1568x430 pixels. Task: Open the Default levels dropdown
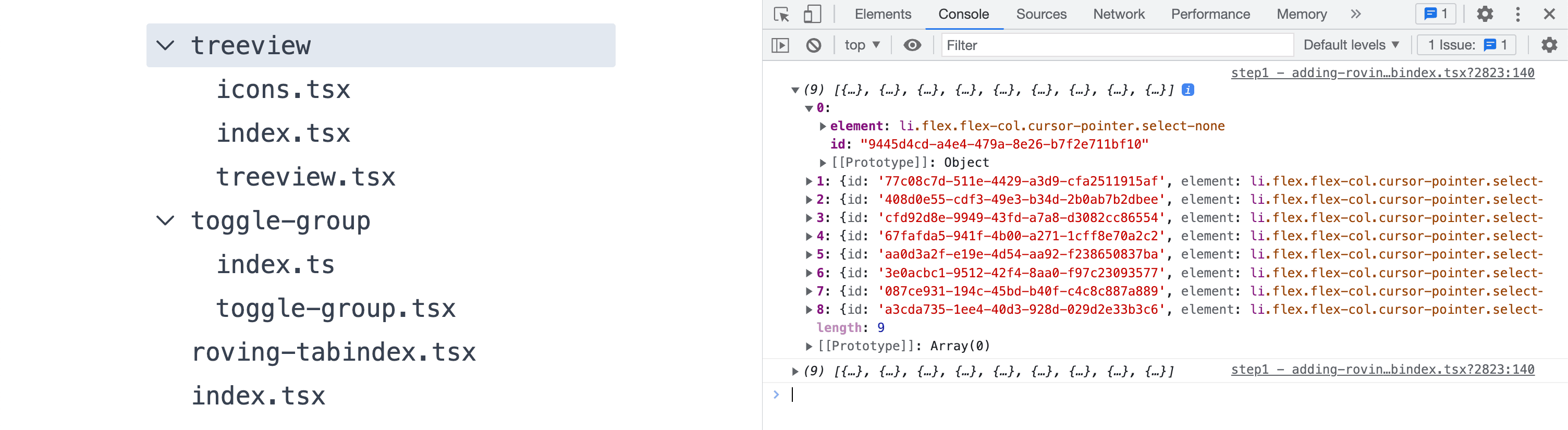click(1351, 45)
